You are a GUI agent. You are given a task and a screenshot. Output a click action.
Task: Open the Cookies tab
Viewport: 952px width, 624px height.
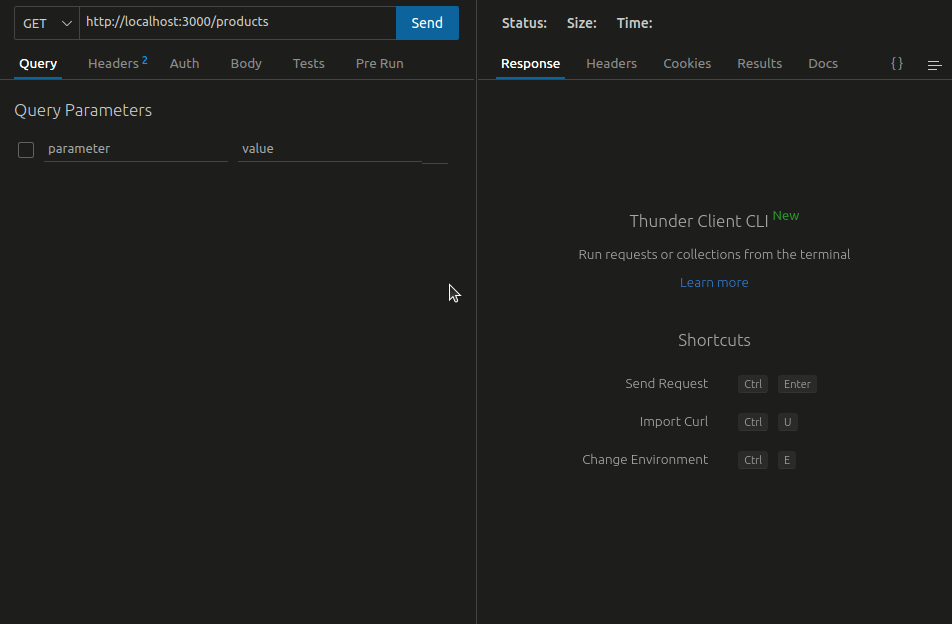(x=687, y=64)
